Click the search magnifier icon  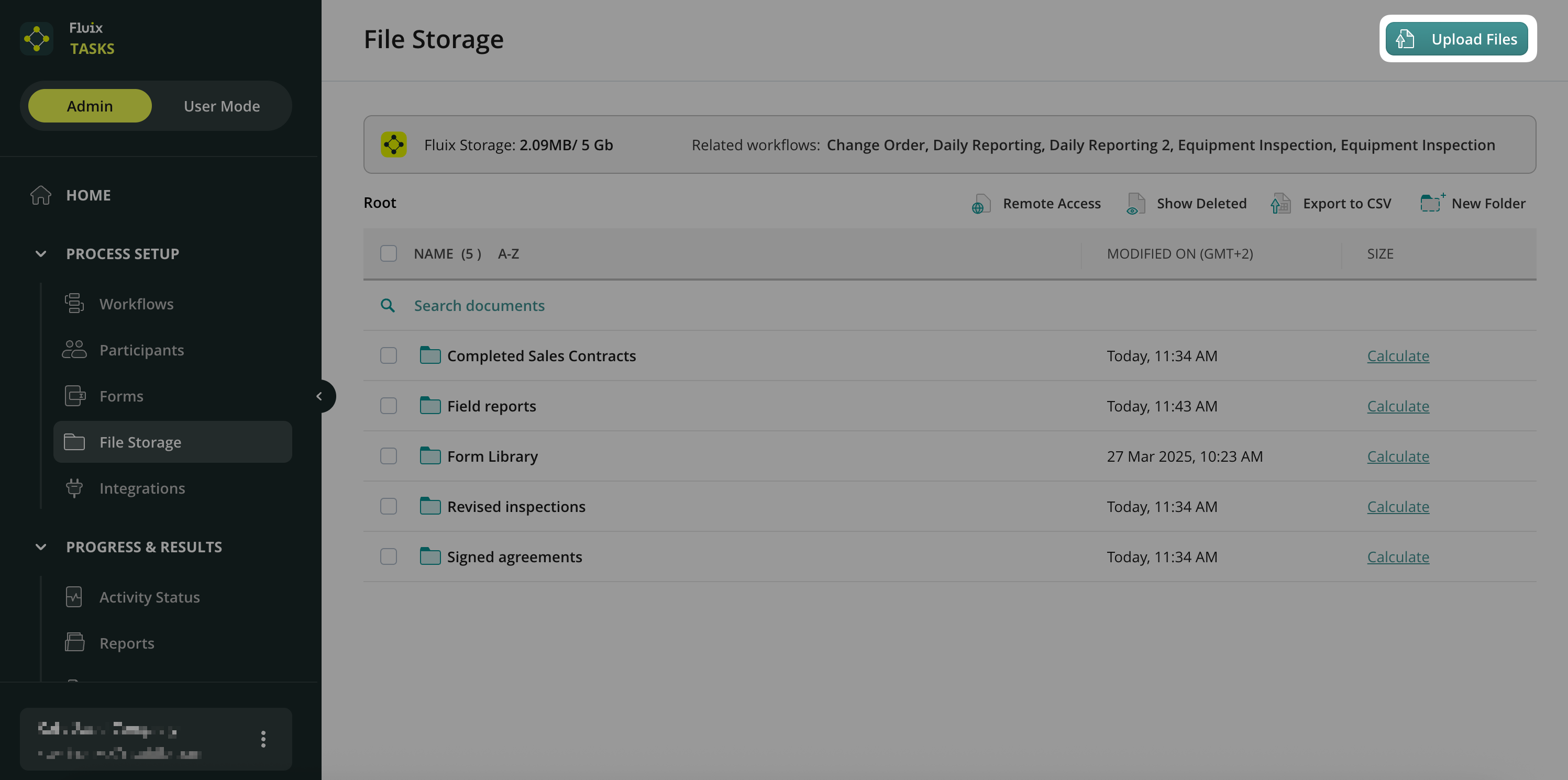(388, 305)
